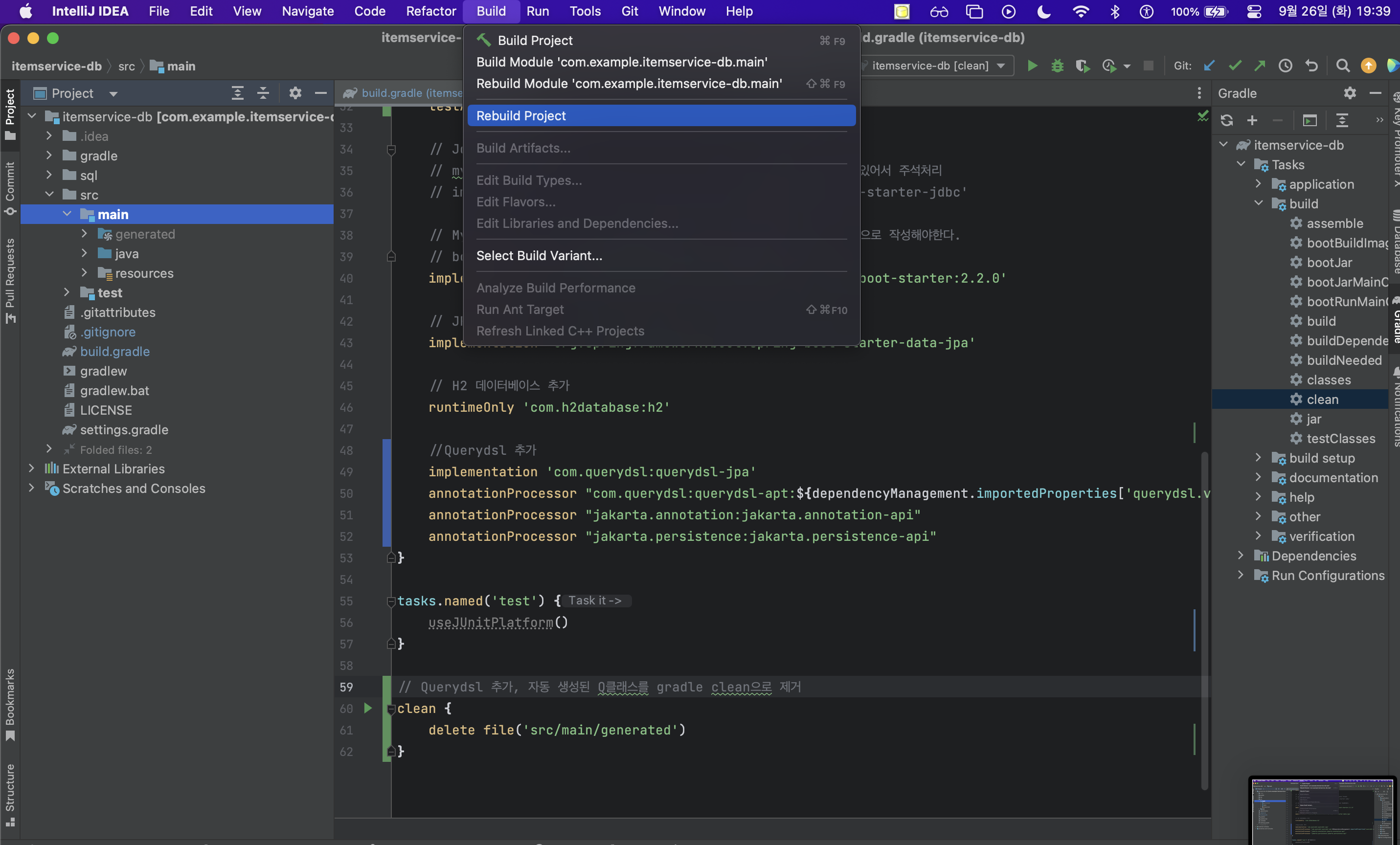Screen dimensions: 1400x845
Task: Toggle fold marker next to tasks.named line
Action: [x=391, y=601]
